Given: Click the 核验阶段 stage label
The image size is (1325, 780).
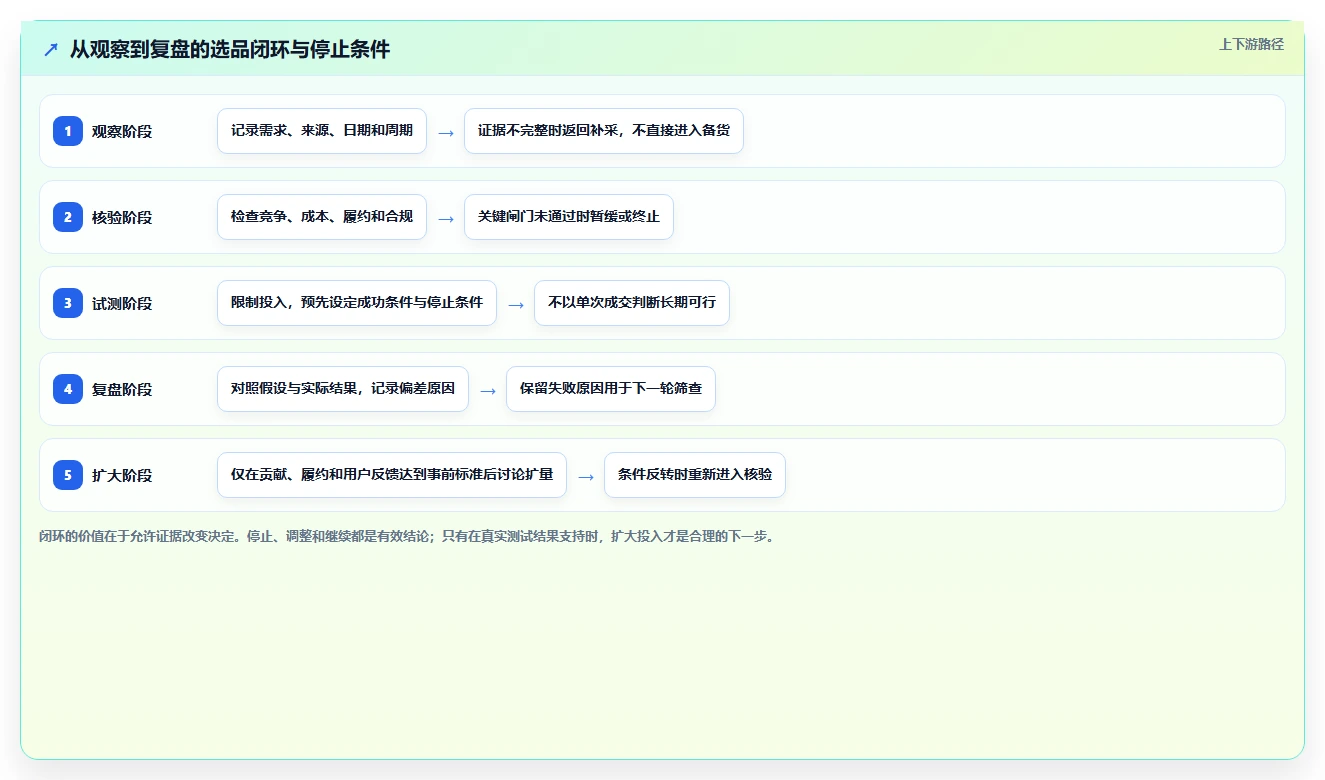Looking at the screenshot, I should pos(122,217).
